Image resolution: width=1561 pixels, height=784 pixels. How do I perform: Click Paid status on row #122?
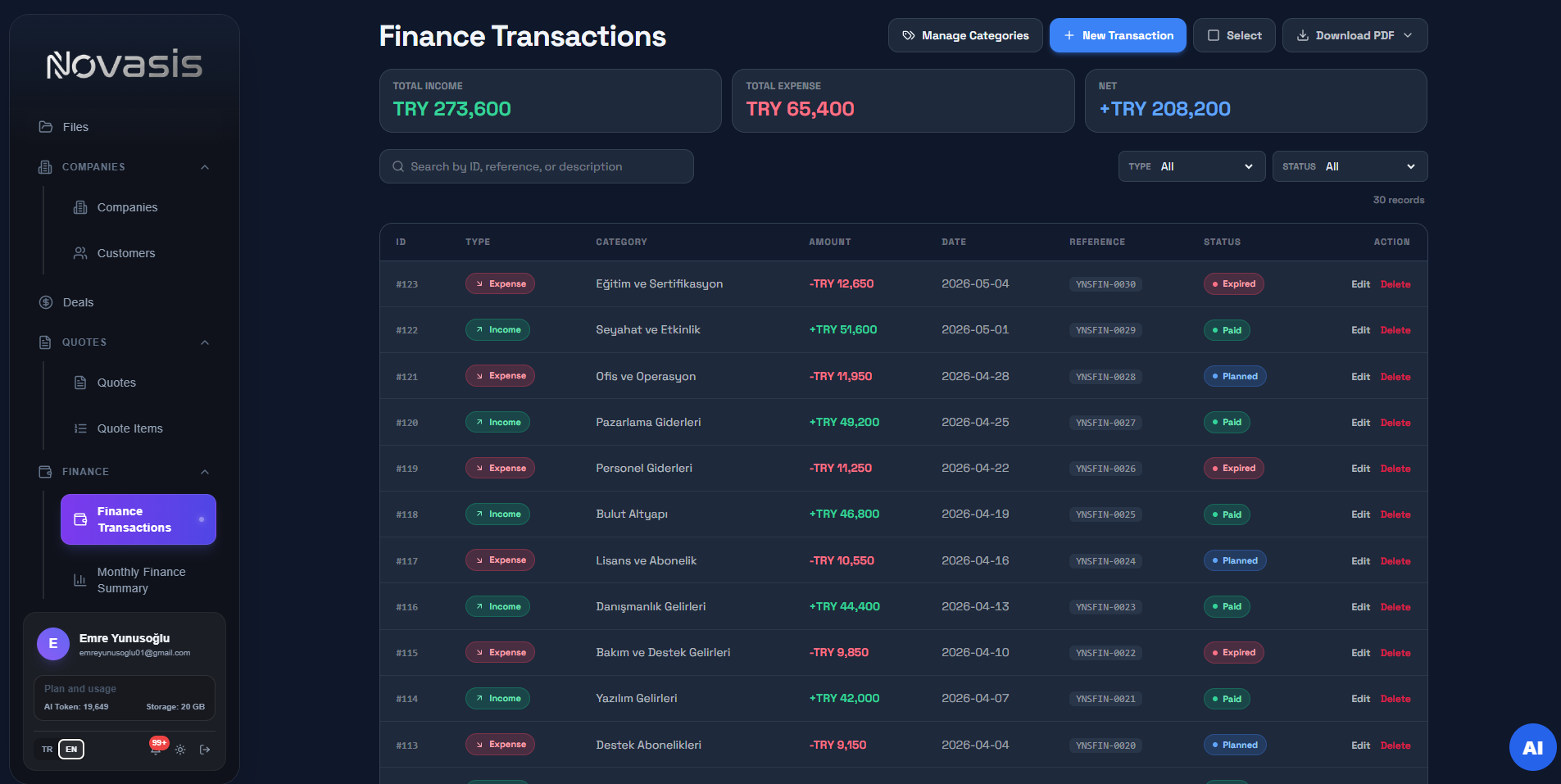click(x=1227, y=330)
